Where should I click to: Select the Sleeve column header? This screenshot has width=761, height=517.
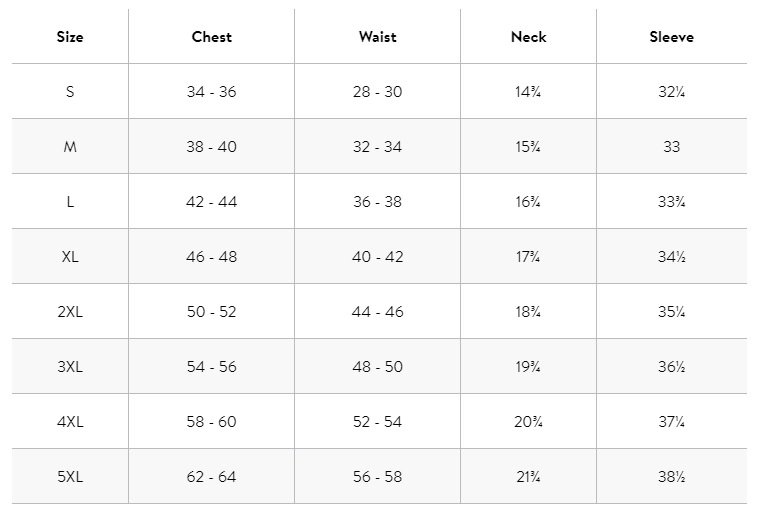pyautogui.click(x=672, y=37)
